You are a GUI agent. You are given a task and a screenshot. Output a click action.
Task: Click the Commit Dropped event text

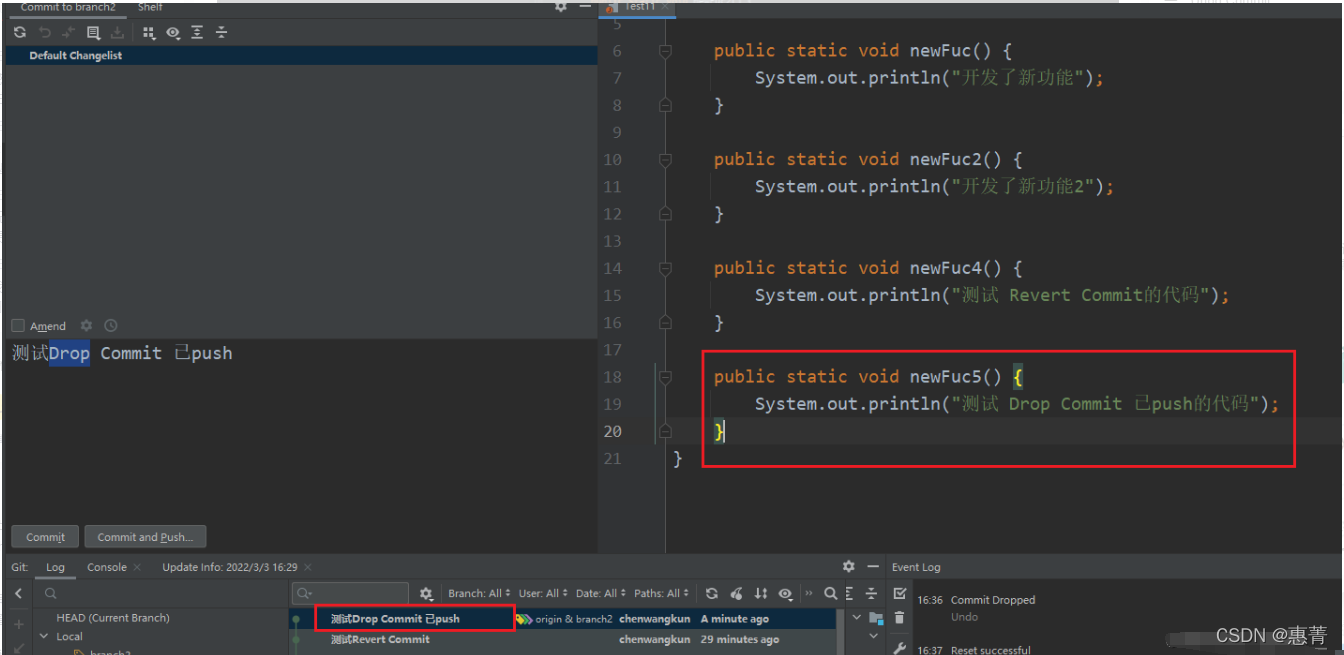tap(993, 600)
